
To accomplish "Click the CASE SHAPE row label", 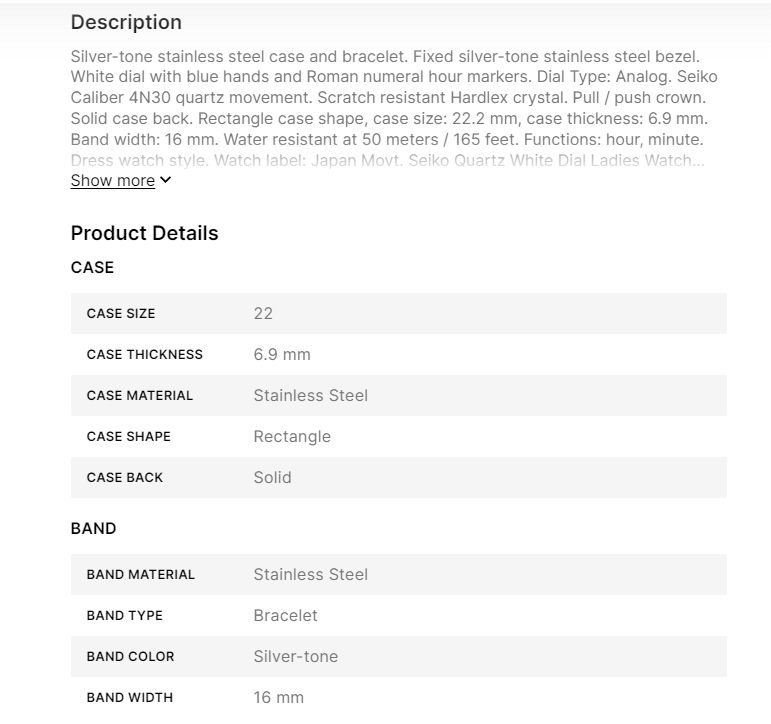I will pos(128,436).
